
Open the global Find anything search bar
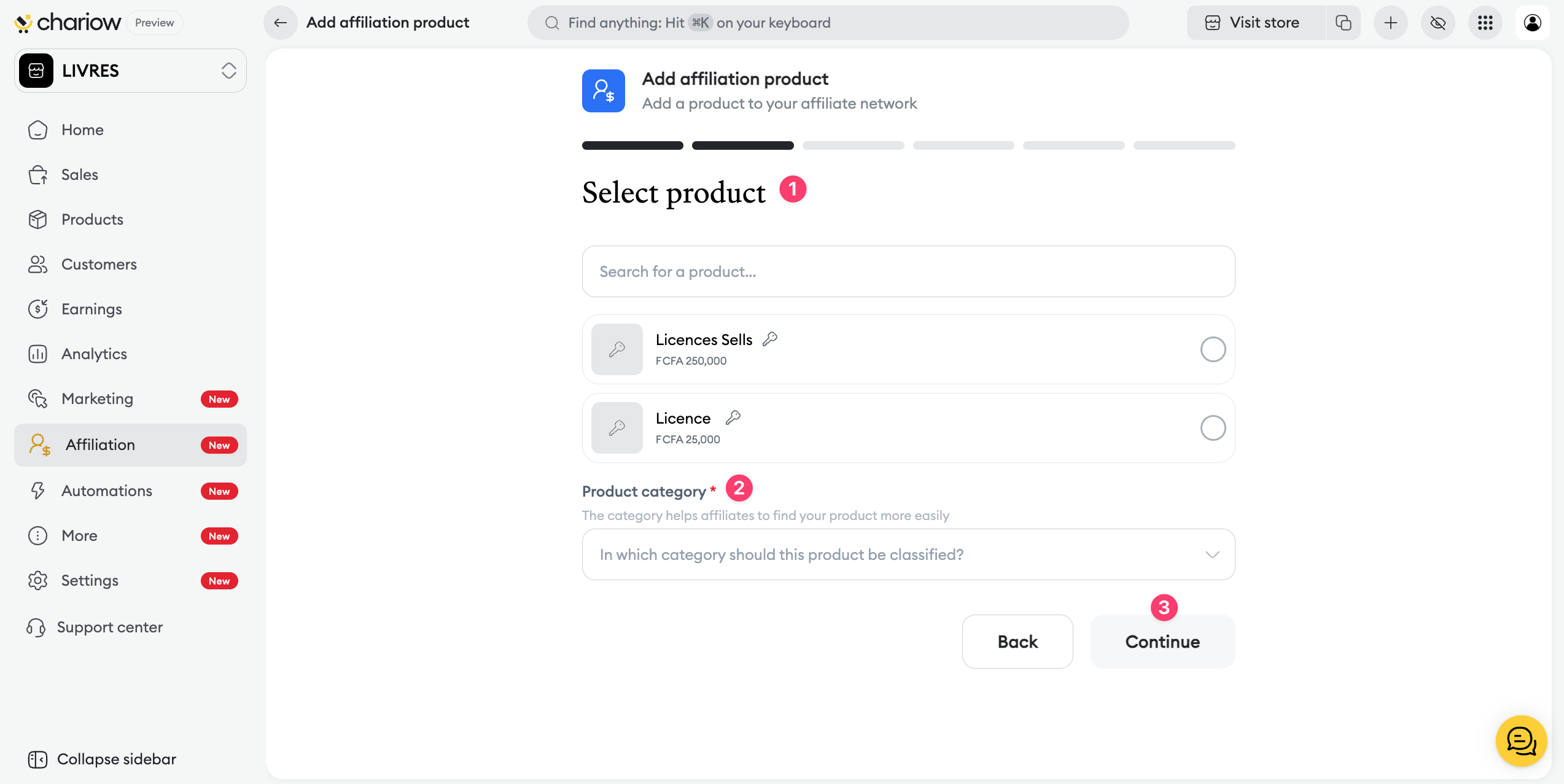click(x=827, y=23)
